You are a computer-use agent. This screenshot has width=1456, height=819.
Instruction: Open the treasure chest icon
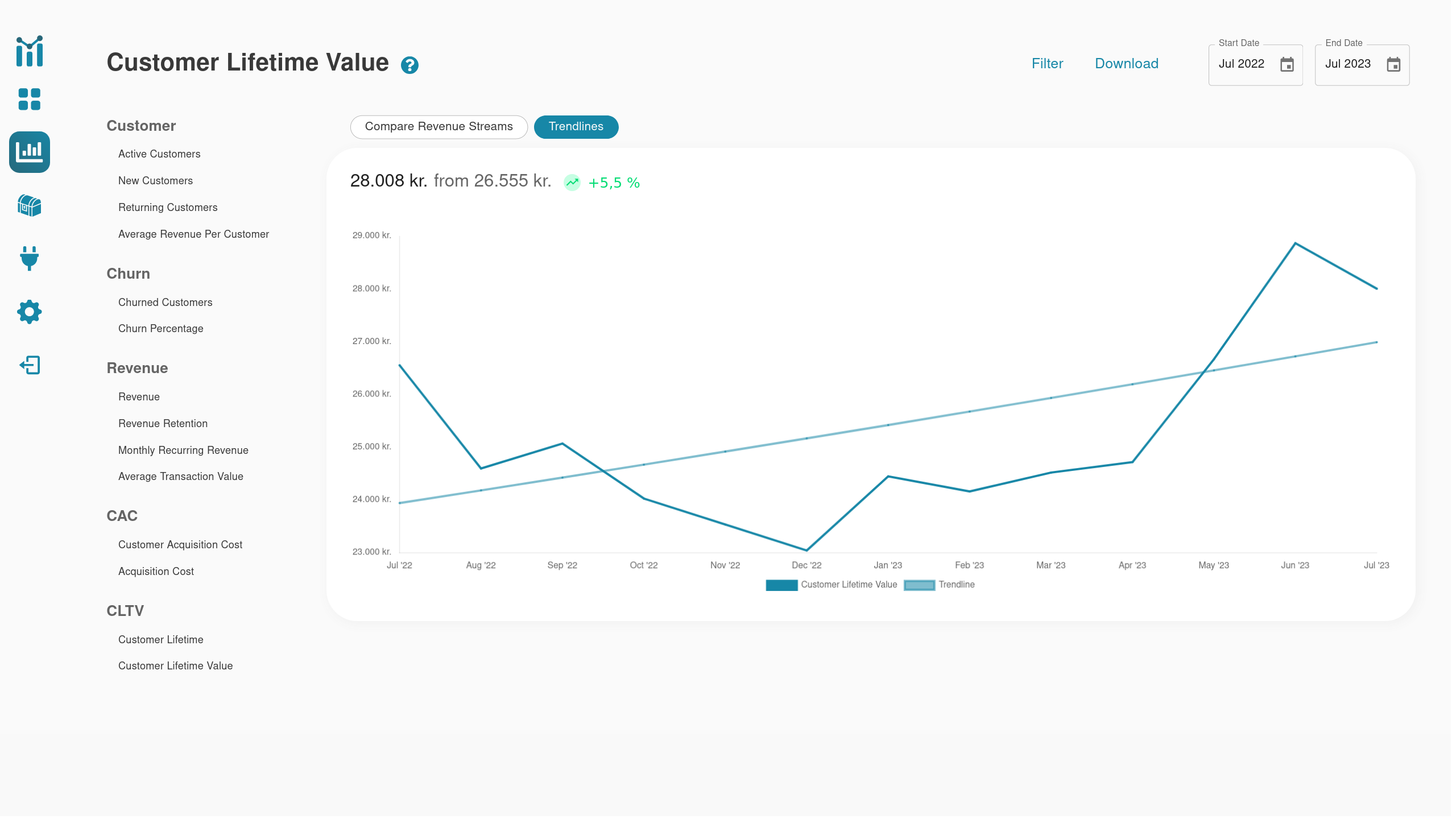click(x=29, y=206)
